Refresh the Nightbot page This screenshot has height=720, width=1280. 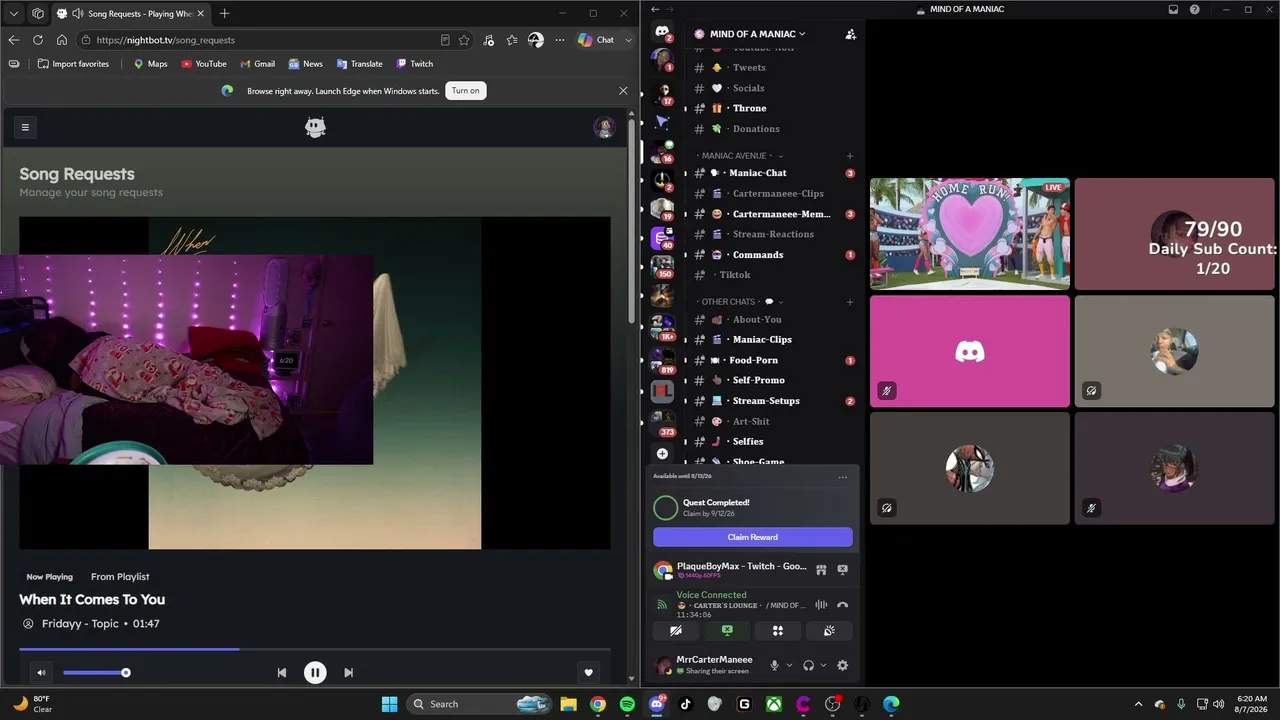(38, 40)
